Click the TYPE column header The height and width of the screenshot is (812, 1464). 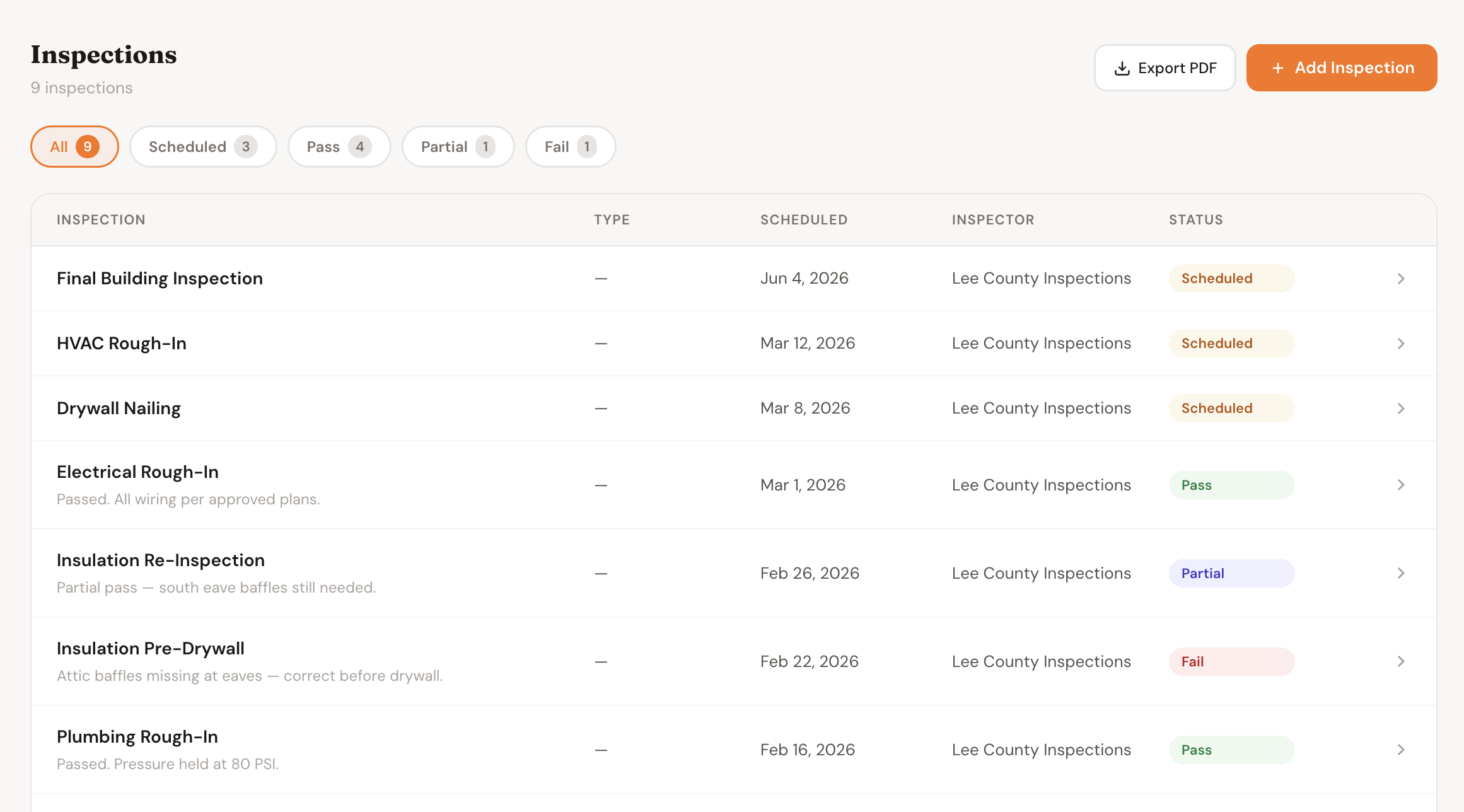tap(612, 220)
